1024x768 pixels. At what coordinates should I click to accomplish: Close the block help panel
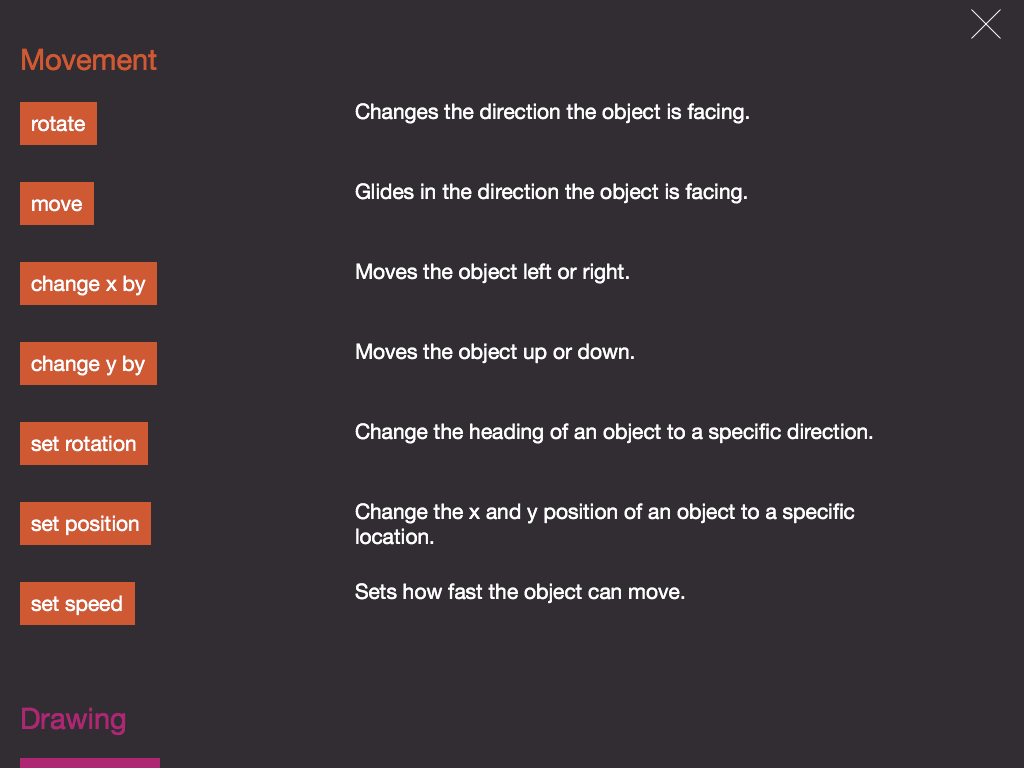(985, 24)
